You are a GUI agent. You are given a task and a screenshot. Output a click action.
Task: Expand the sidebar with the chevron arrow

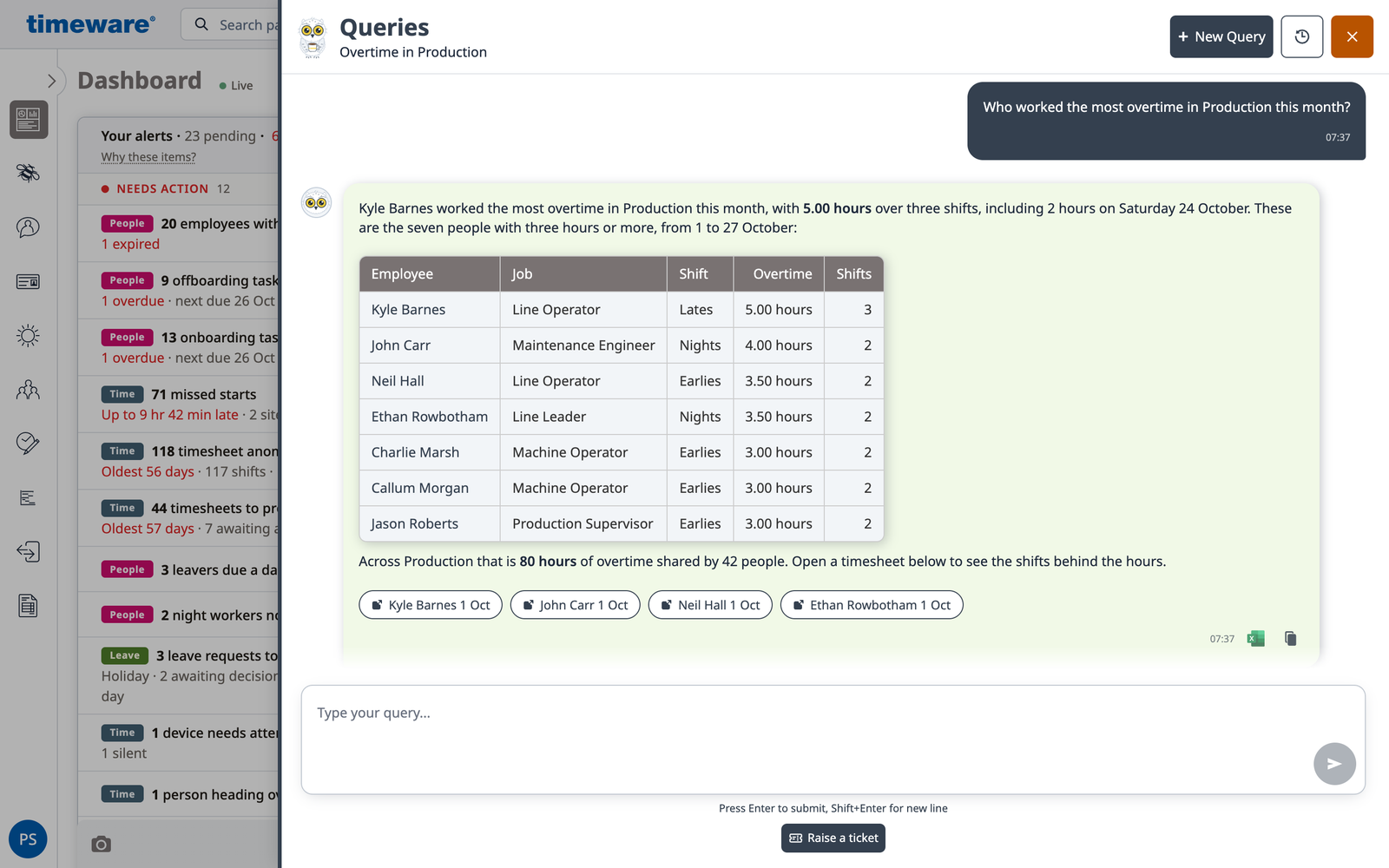tap(51, 81)
